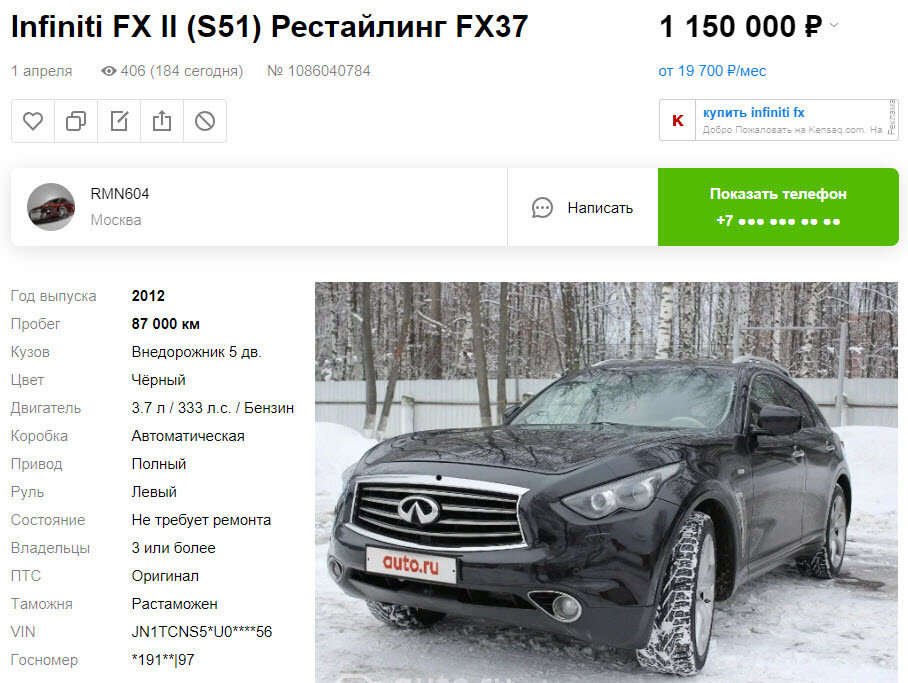Click the red K advertiser logo
This screenshot has height=683, width=908.
click(678, 120)
